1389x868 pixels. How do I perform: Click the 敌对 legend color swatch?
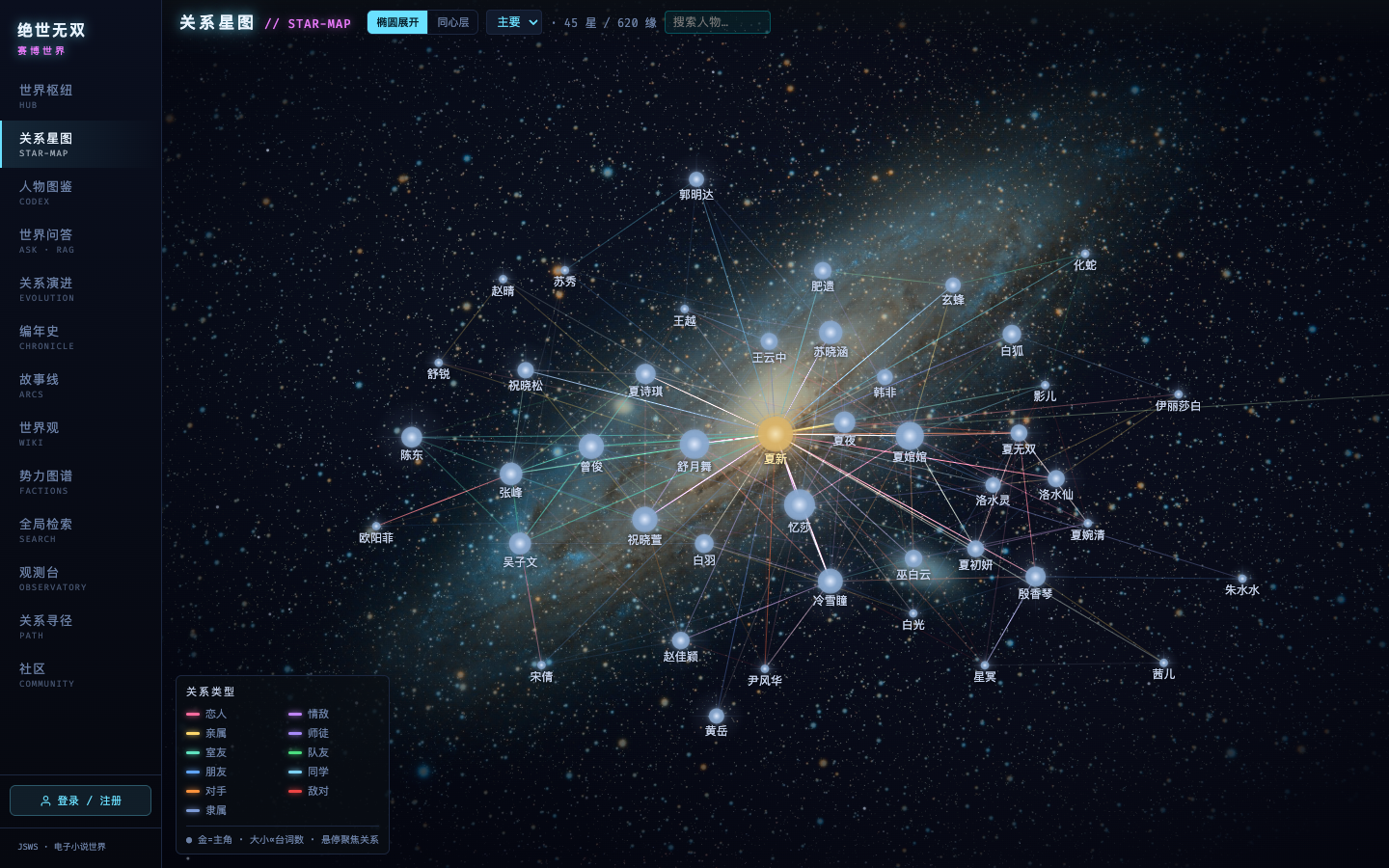(x=295, y=792)
